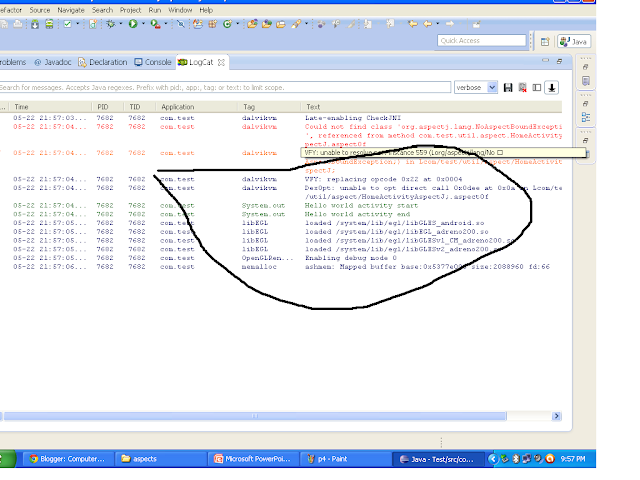Click the green Run button icon
Image resolution: width=640 pixels, height=480 pixels.
coord(133,24)
